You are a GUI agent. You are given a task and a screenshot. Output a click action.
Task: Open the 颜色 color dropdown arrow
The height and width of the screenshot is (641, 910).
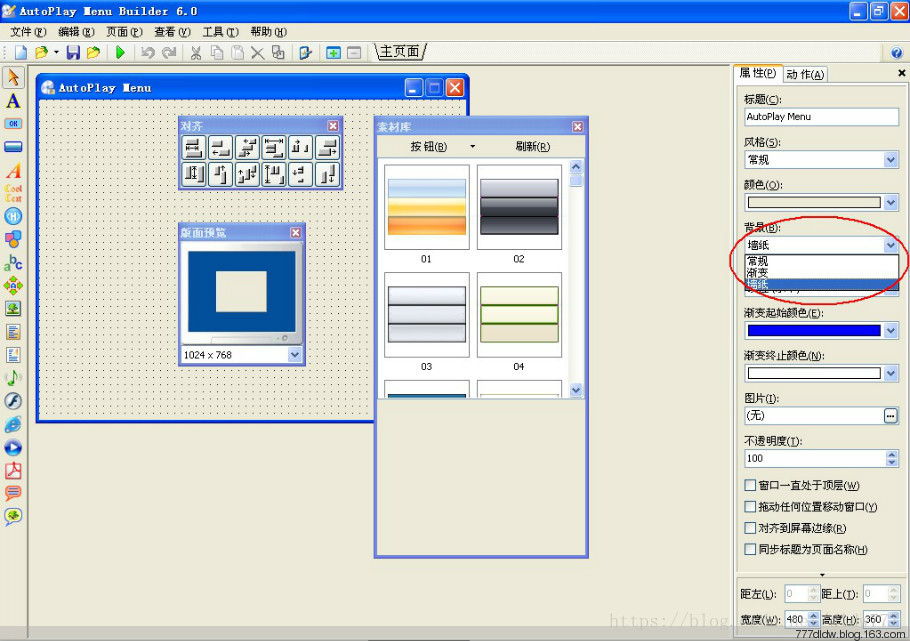click(891, 202)
